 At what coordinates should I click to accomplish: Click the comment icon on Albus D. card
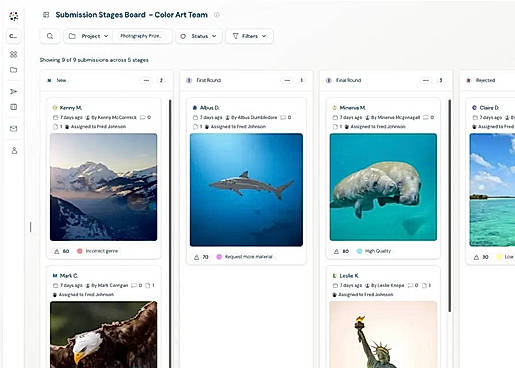click(283, 117)
